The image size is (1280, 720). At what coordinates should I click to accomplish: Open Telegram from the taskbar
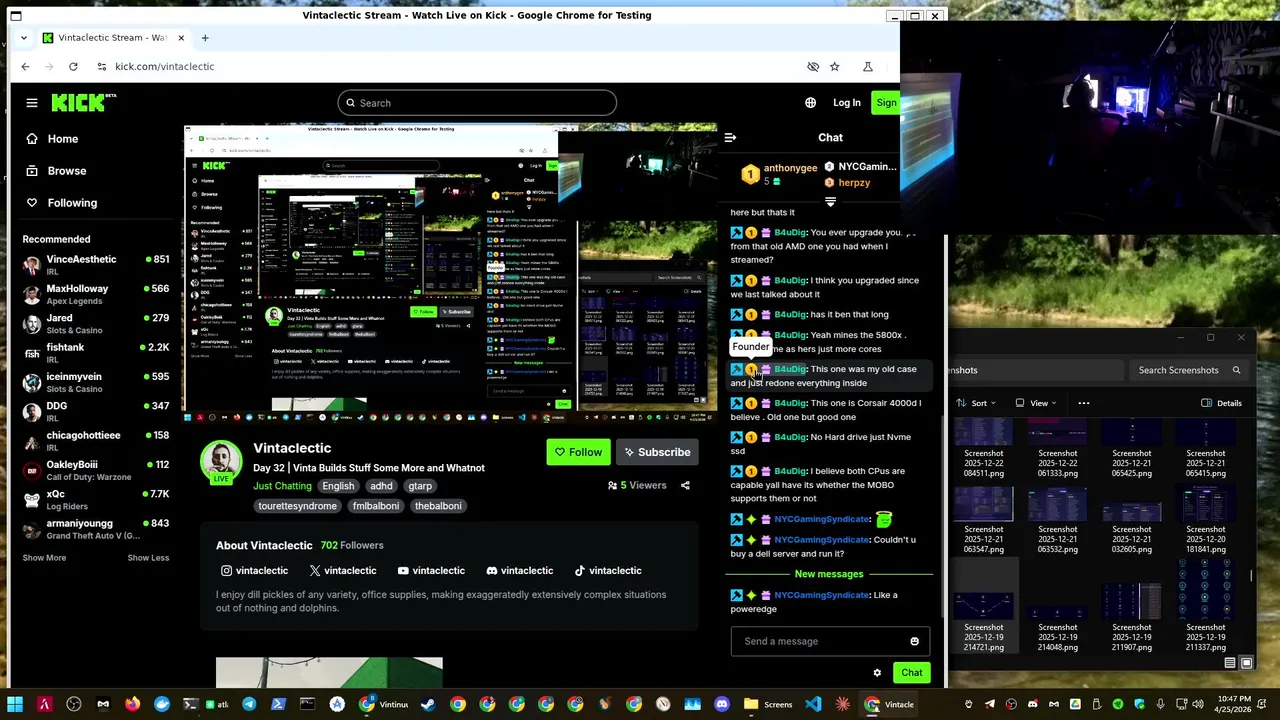click(x=249, y=704)
